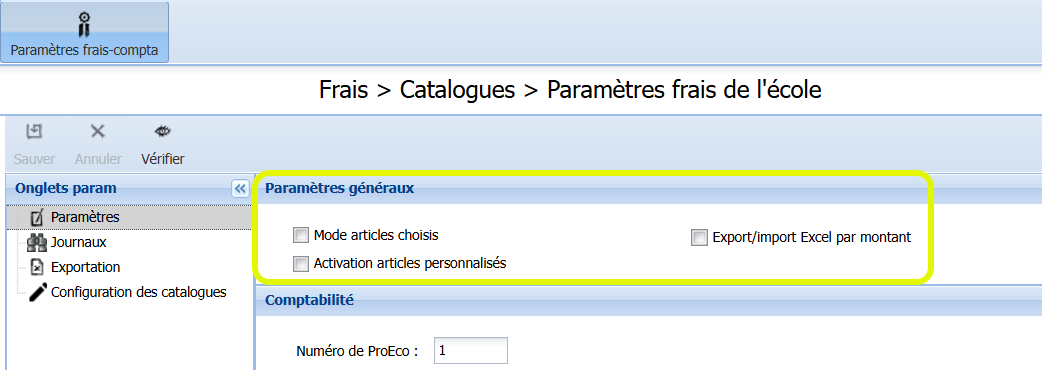
Task: Click the Sauver floppy disk icon
Action: click(x=34, y=132)
